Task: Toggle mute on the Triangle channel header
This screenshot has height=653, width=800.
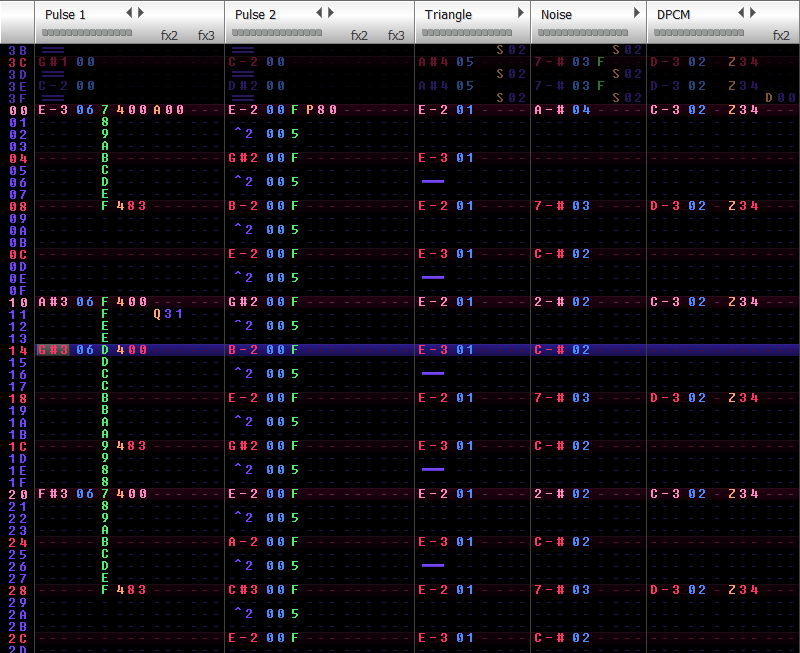Action: [x=448, y=15]
